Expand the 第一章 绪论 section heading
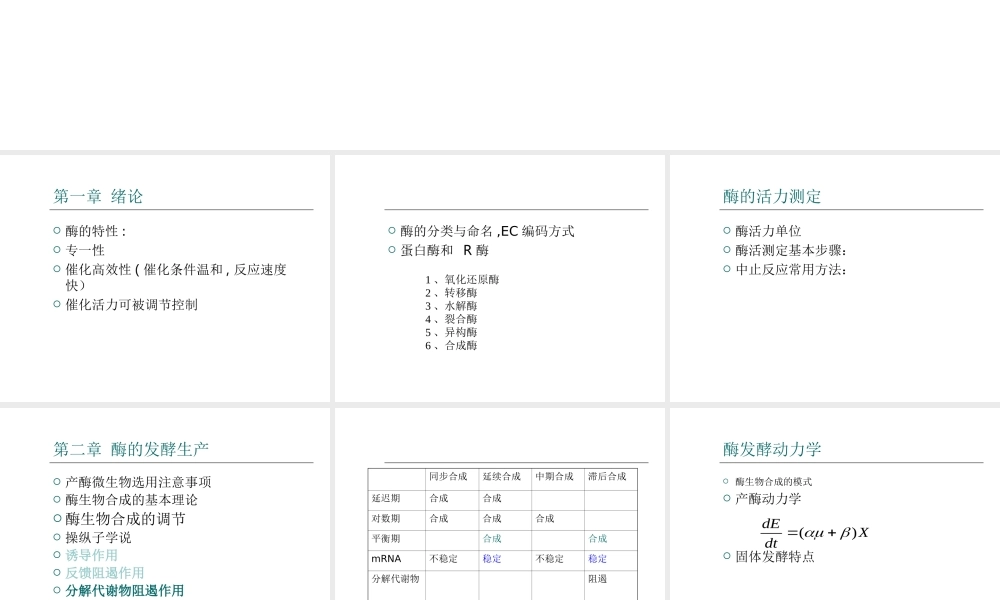Viewport: 1000px width, 600px height. [x=98, y=196]
